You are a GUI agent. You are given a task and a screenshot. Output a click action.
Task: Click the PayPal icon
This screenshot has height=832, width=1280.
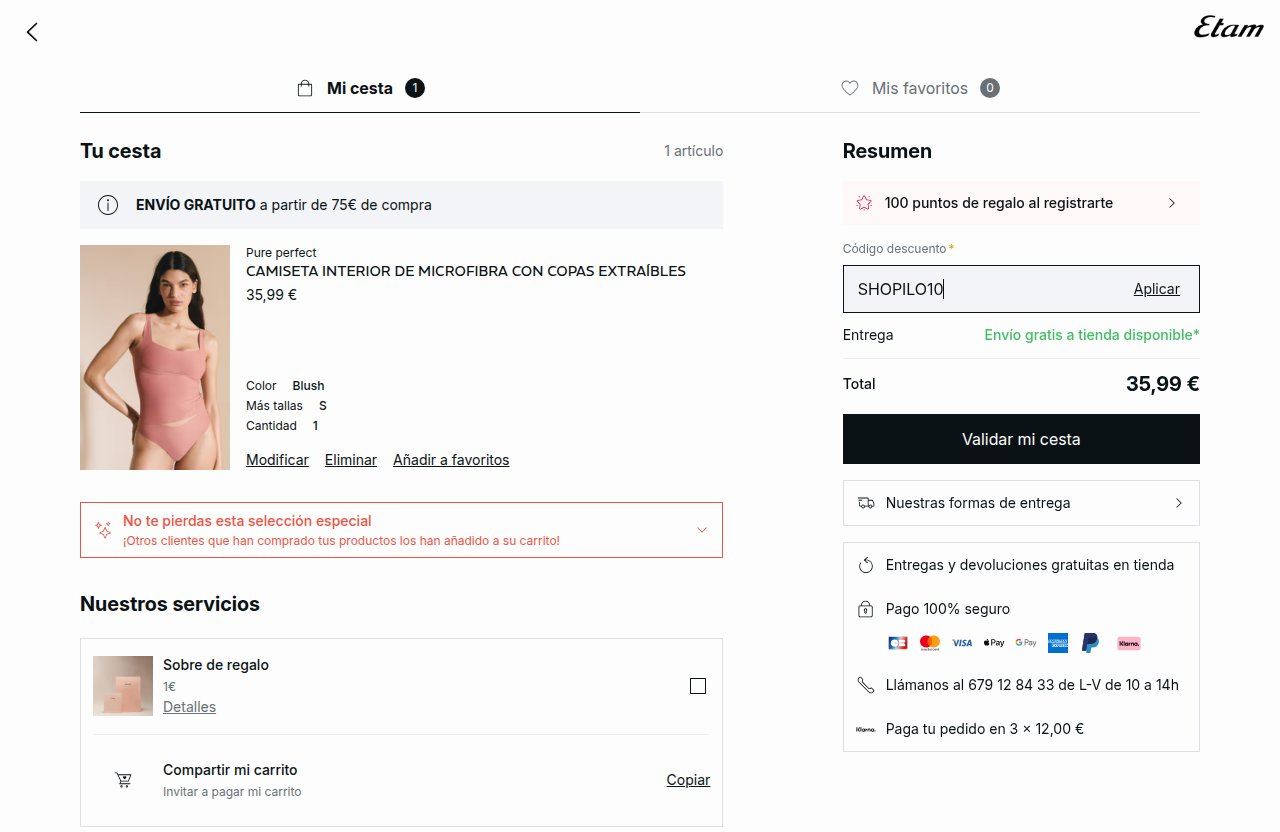pos(1090,643)
